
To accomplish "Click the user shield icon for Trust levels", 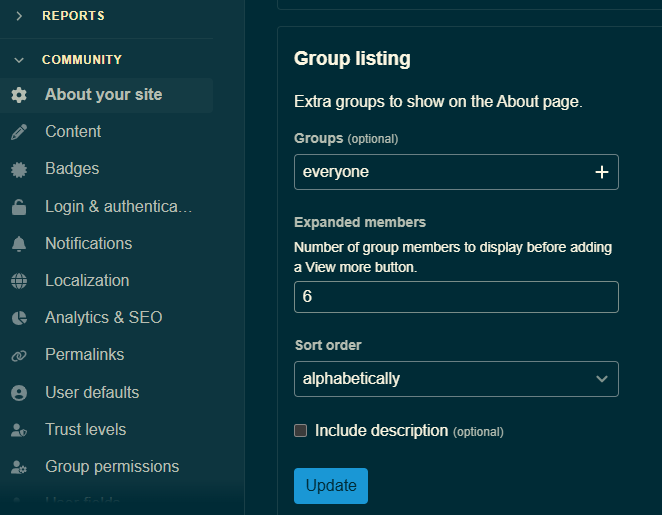I will 19,430.
